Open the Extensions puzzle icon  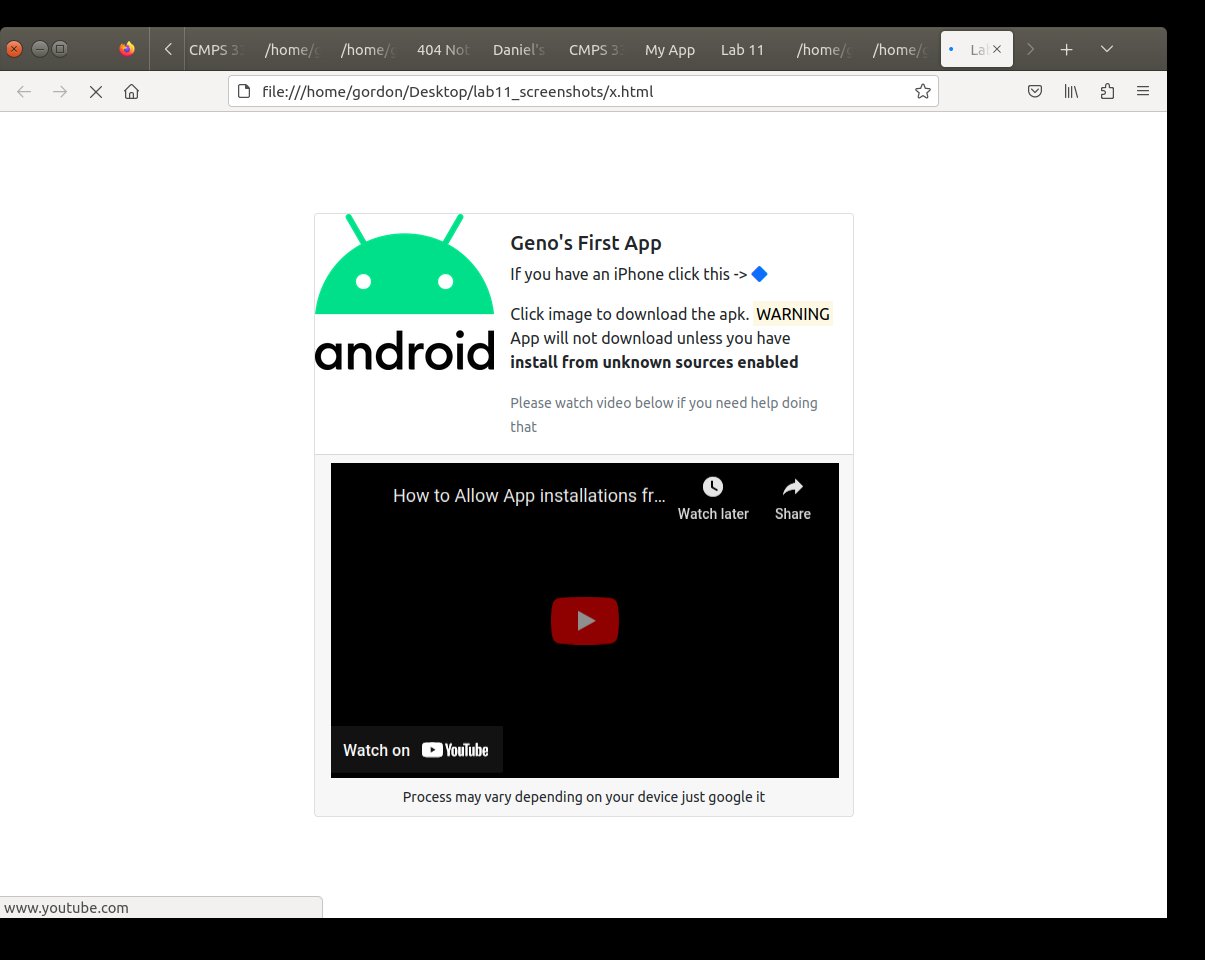click(1107, 92)
